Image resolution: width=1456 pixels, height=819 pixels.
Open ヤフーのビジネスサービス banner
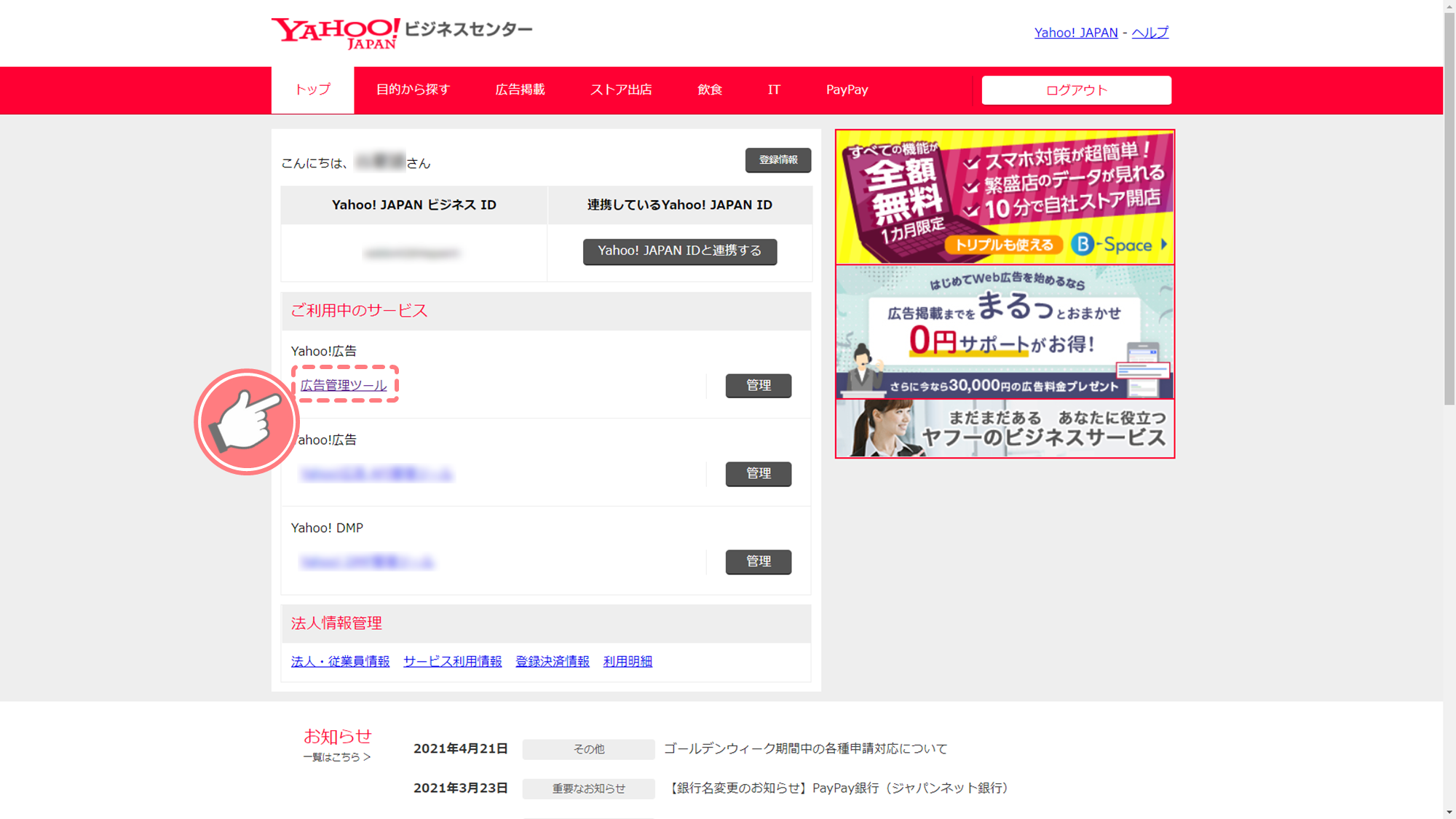coord(1005,428)
